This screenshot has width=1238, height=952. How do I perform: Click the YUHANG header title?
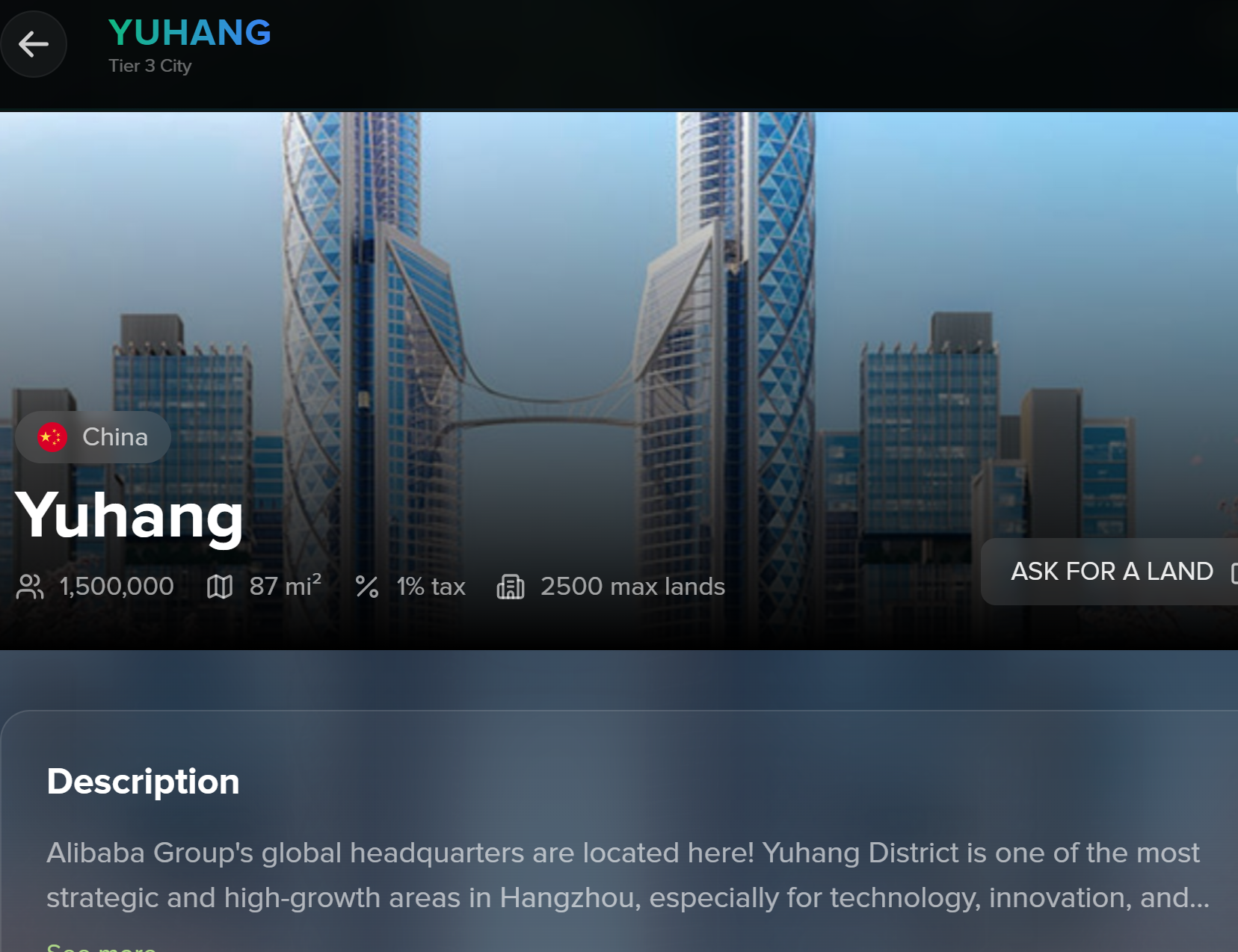pyautogui.click(x=190, y=33)
